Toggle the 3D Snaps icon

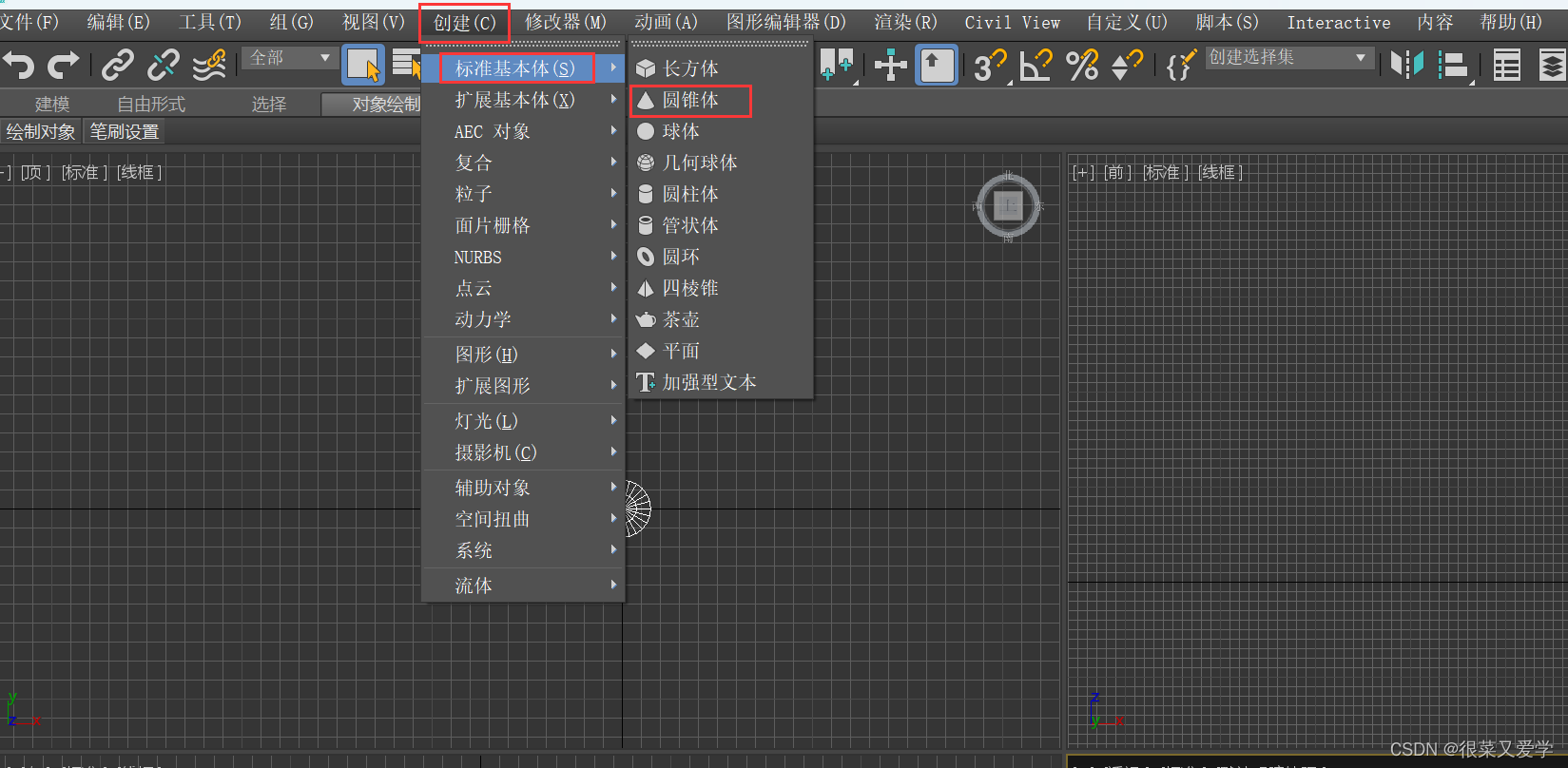[x=989, y=65]
